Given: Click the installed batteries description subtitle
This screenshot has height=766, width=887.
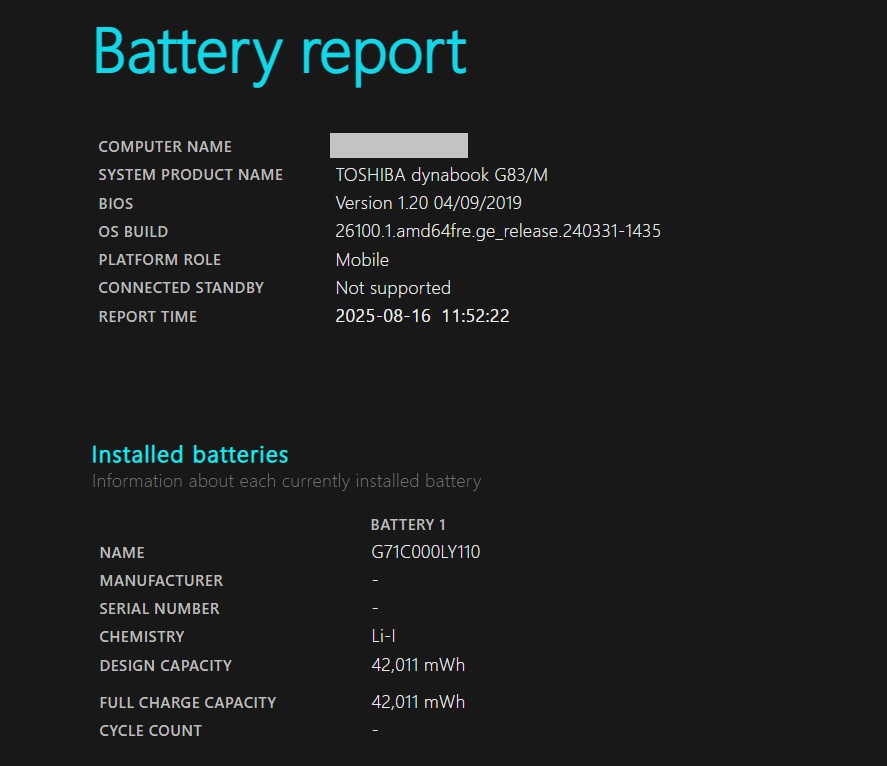Looking at the screenshot, I should [286, 481].
